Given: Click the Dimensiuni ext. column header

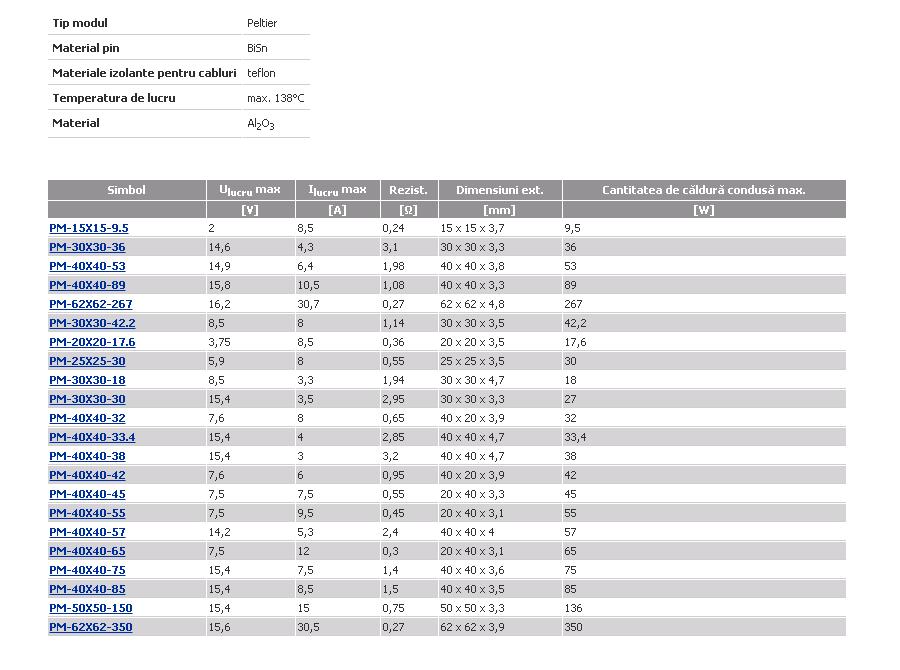Looking at the screenshot, I should point(500,190).
